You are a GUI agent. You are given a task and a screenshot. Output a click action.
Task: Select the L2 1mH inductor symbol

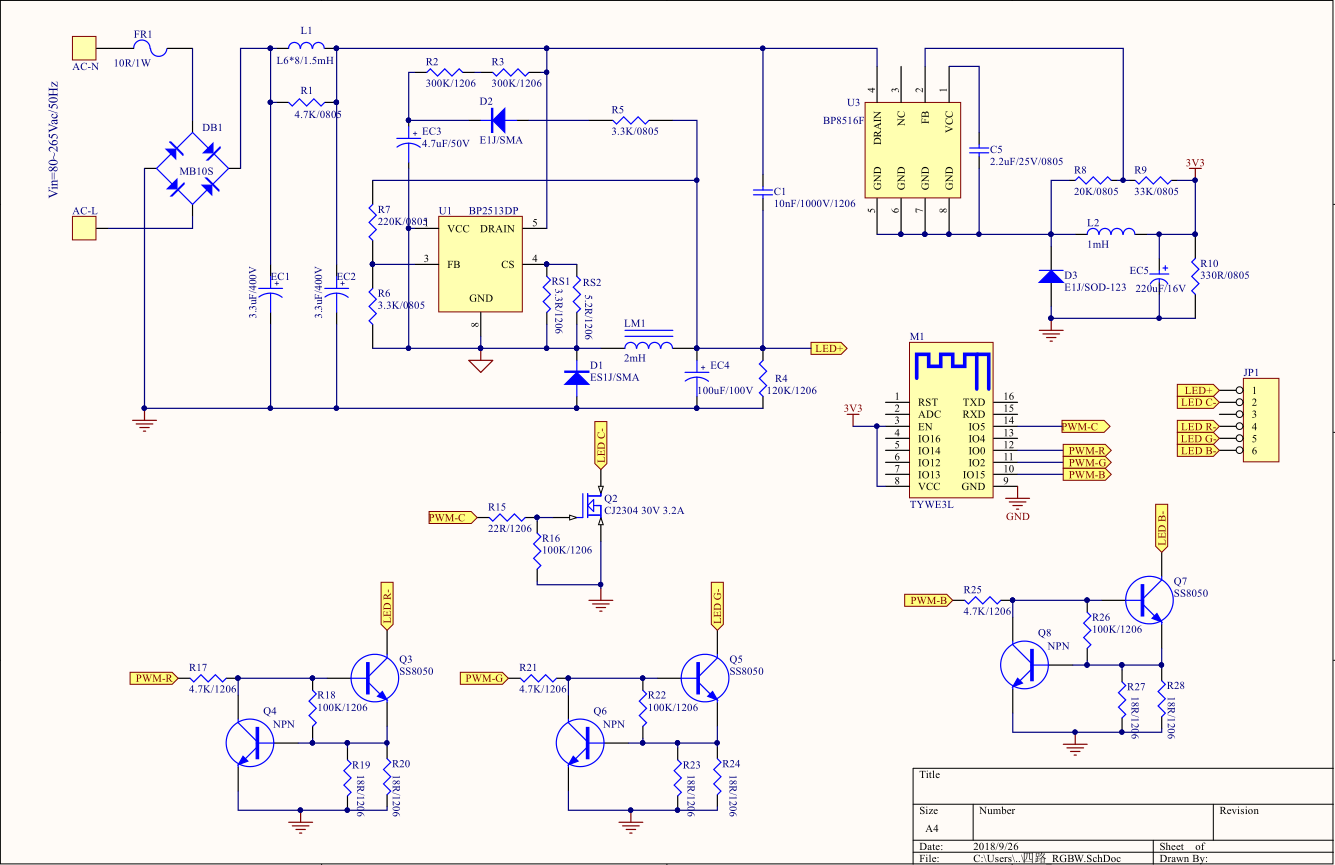click(1109, 233)
